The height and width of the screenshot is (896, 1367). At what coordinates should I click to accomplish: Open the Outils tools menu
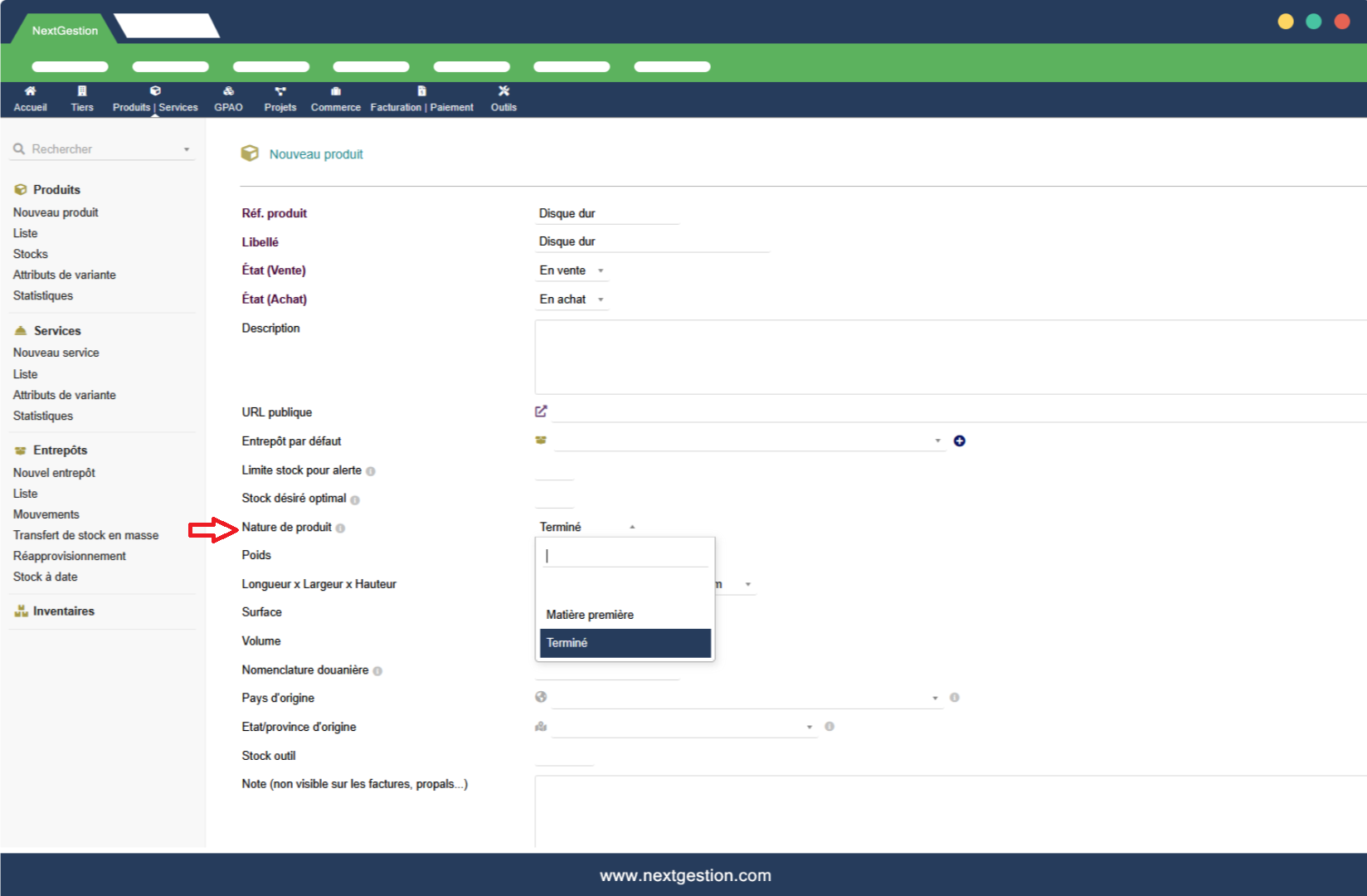point(504,91)
